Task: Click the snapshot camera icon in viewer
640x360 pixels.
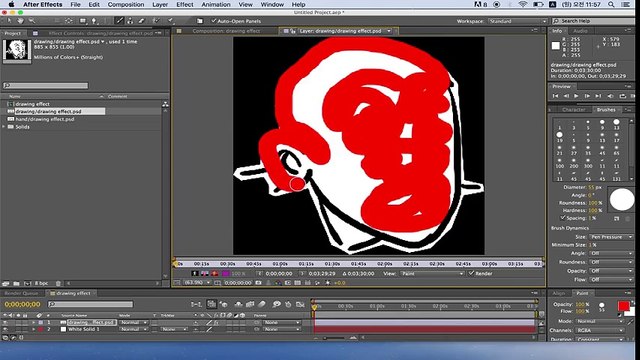Action: click(258, 282)
